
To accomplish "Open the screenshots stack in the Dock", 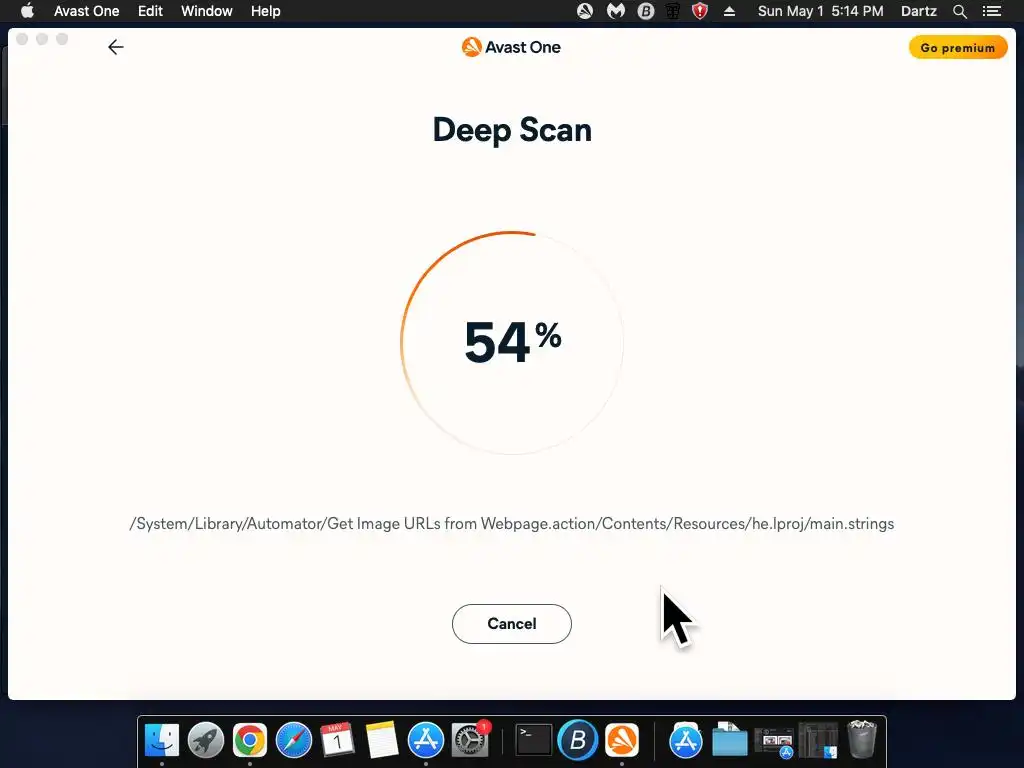I will coord(774,741).
